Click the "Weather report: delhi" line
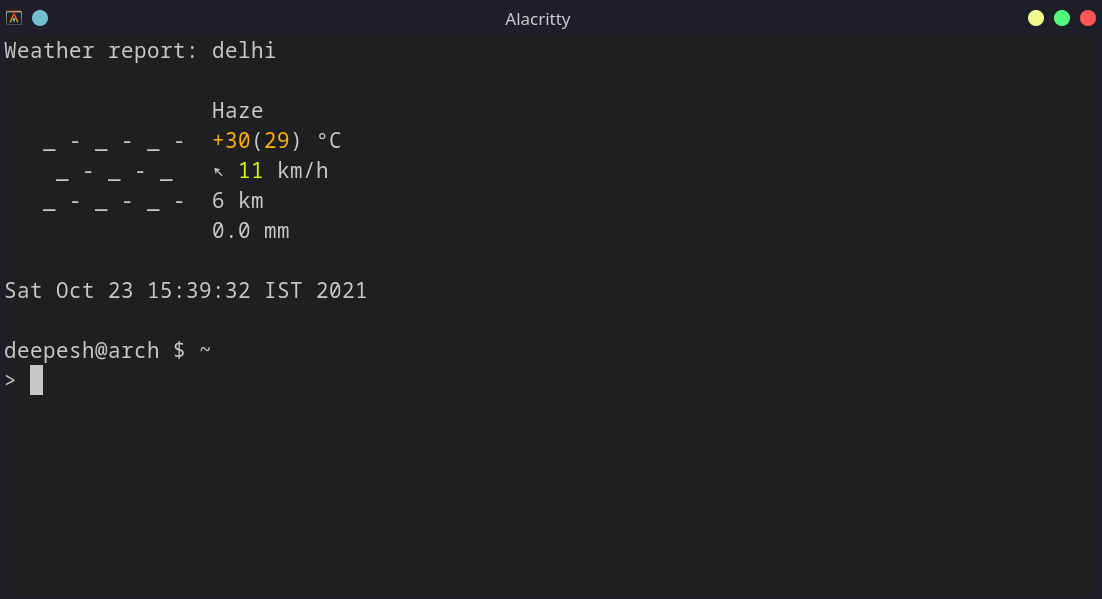 pos(140,51)
